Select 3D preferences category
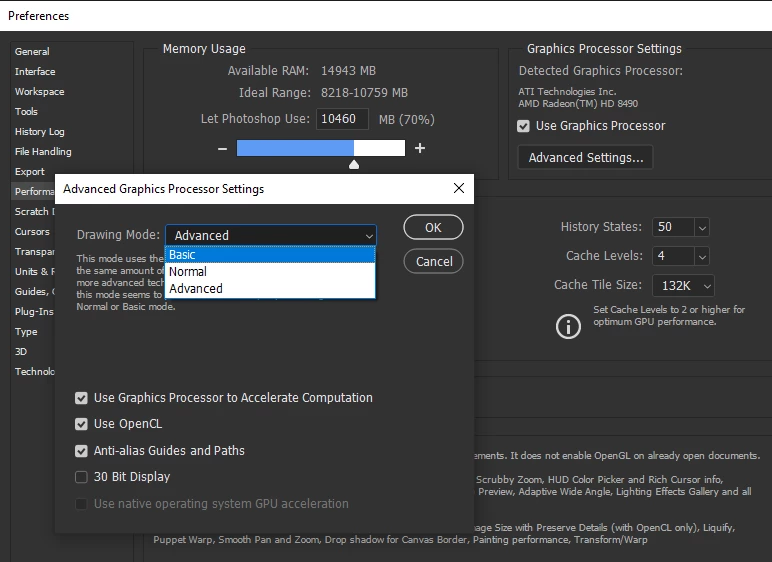Screen dimensions: 772x562 click(21, 352)
